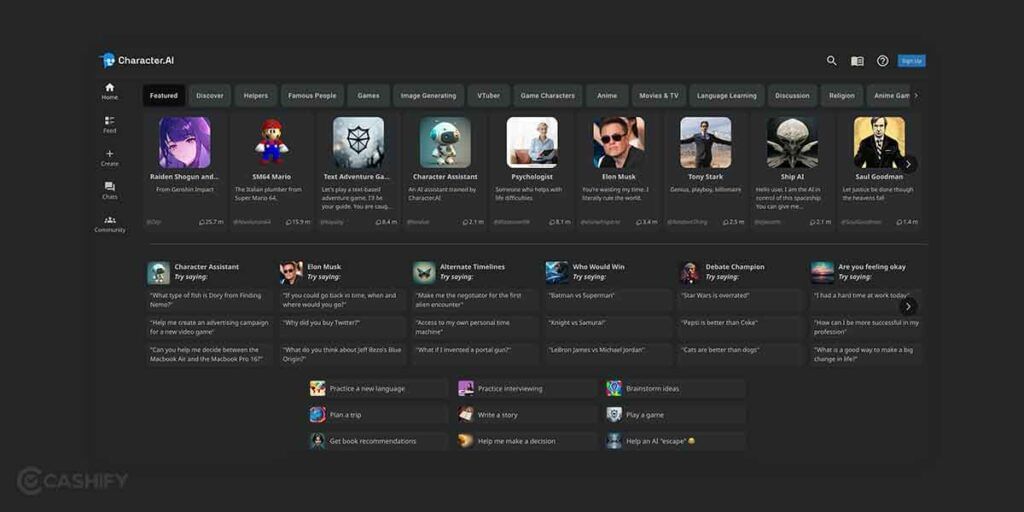Click Play a game icon
The width and height of the screenshot is (1024, 512).
click(x=614, y=415)
